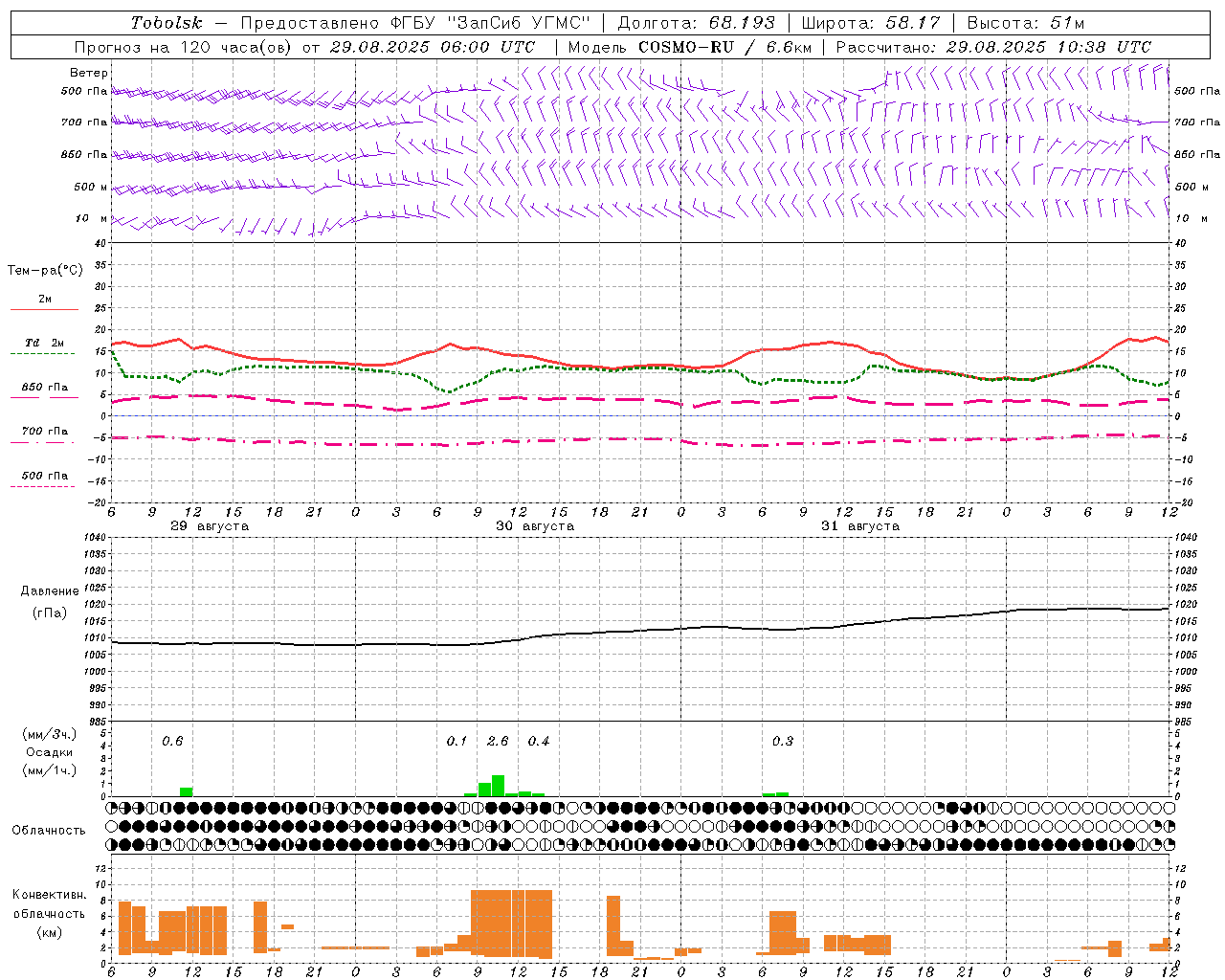Click the (мм/1ч.) precipitation unit label

(x=50, y=770)
